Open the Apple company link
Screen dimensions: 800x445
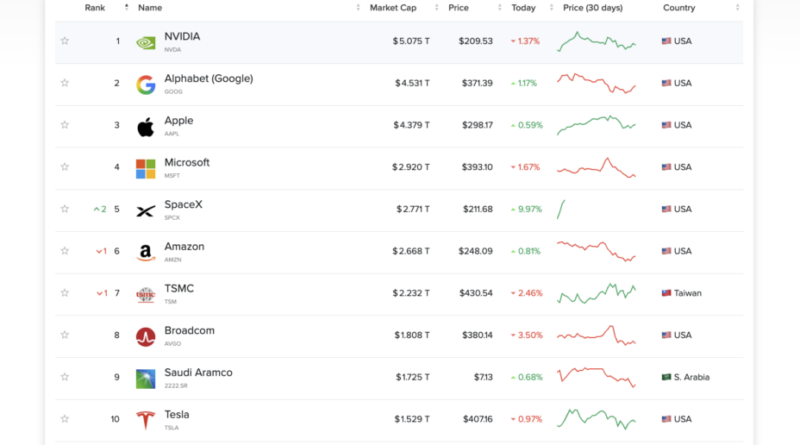click(x=179, y=120)
